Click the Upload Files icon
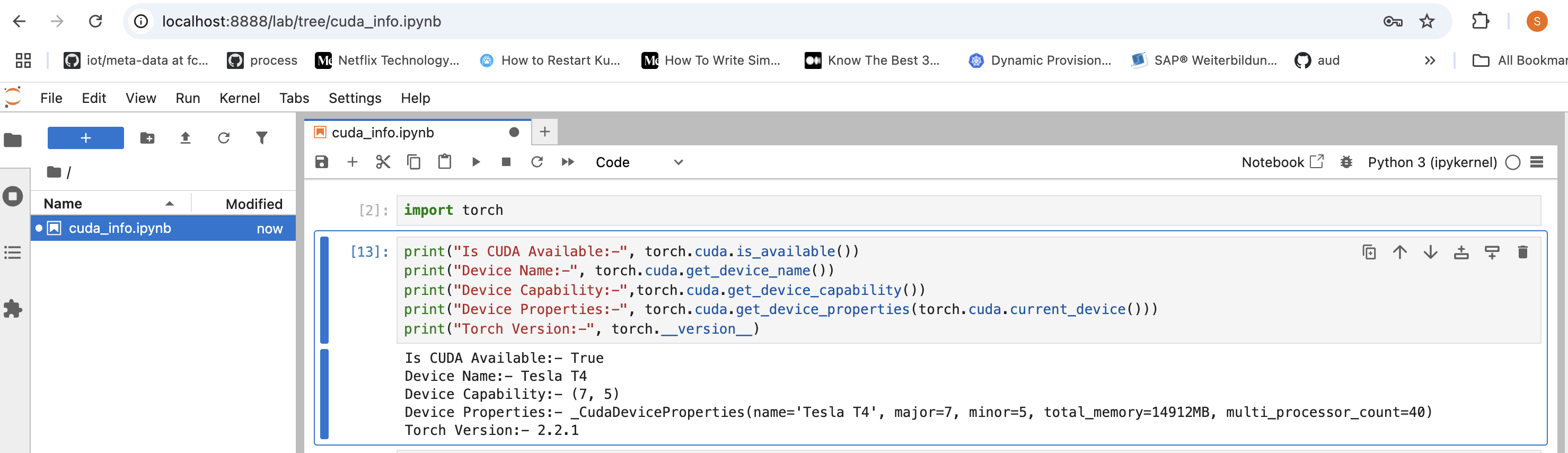 tap(186, 138)
